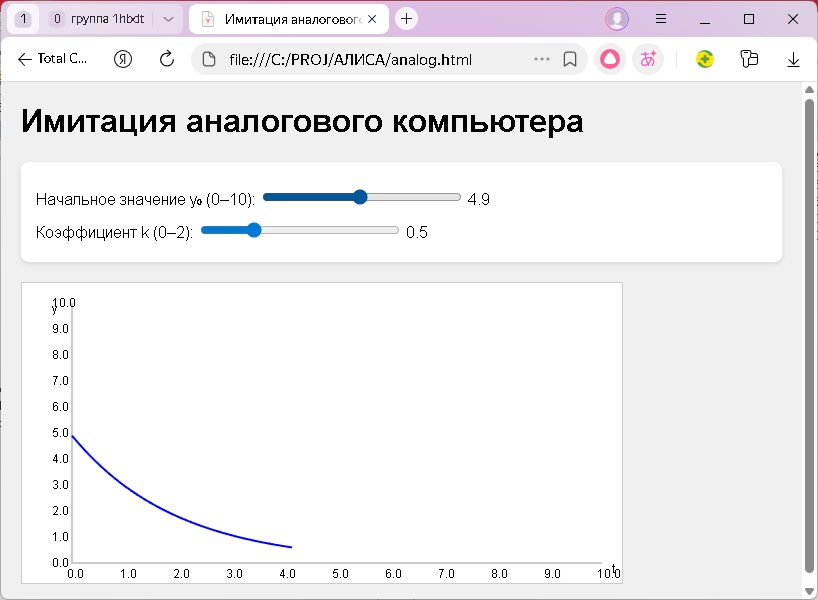
Task: Click the page translate icon
Action: pos(648,59)
